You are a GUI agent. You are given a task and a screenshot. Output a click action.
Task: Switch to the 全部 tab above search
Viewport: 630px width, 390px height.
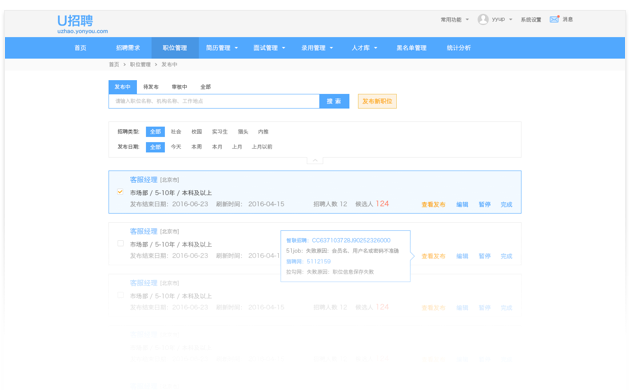(x=206, y=87)
